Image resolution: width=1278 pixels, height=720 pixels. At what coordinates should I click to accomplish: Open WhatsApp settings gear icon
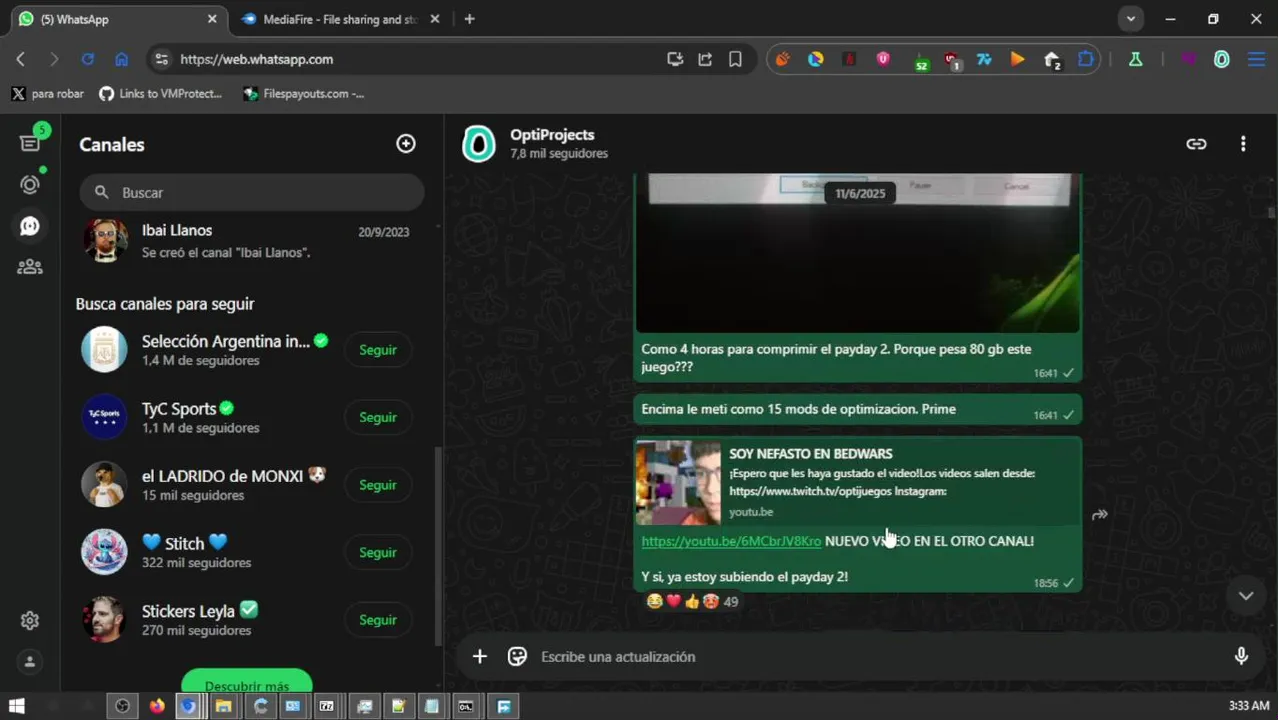[30, 620]
